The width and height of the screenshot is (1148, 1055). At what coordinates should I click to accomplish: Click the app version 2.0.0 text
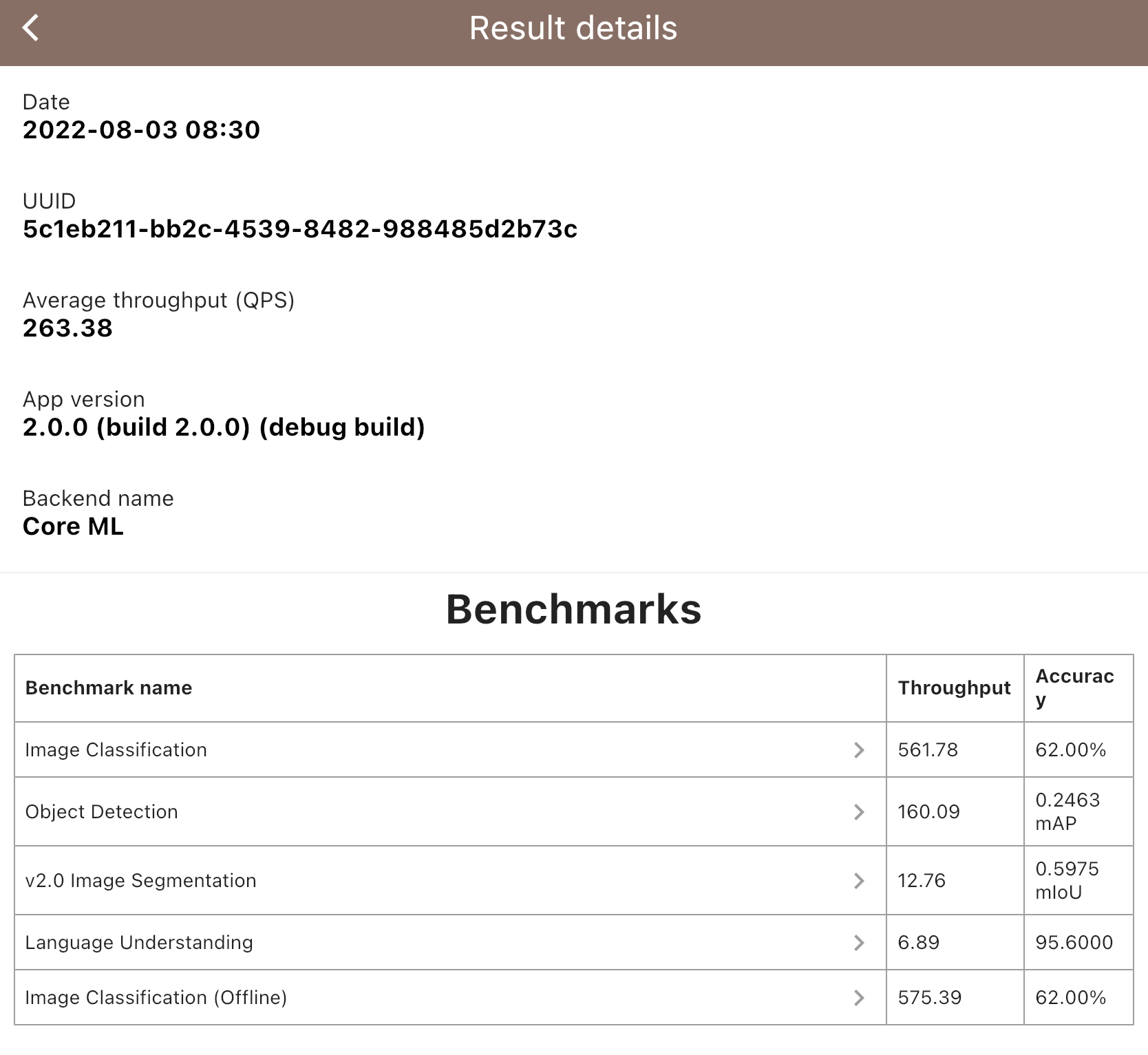(224, 427)
